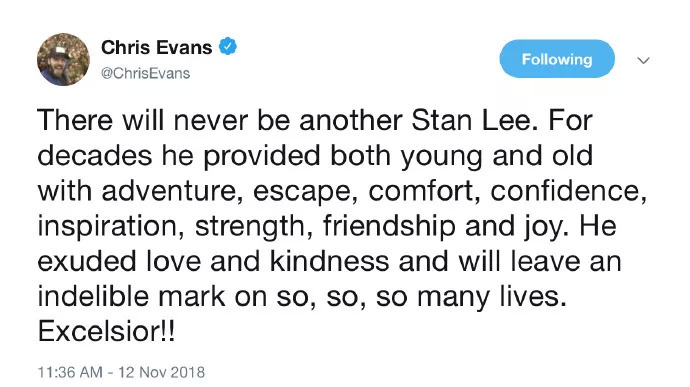Select the word Excelsior!! in the tweet
The image size is (690, 387).
click(106, 331)
